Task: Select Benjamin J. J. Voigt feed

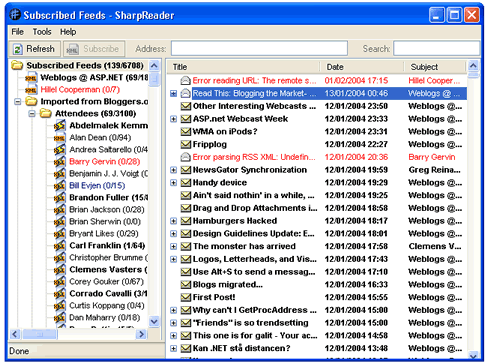Action: (x=108, y=174)
